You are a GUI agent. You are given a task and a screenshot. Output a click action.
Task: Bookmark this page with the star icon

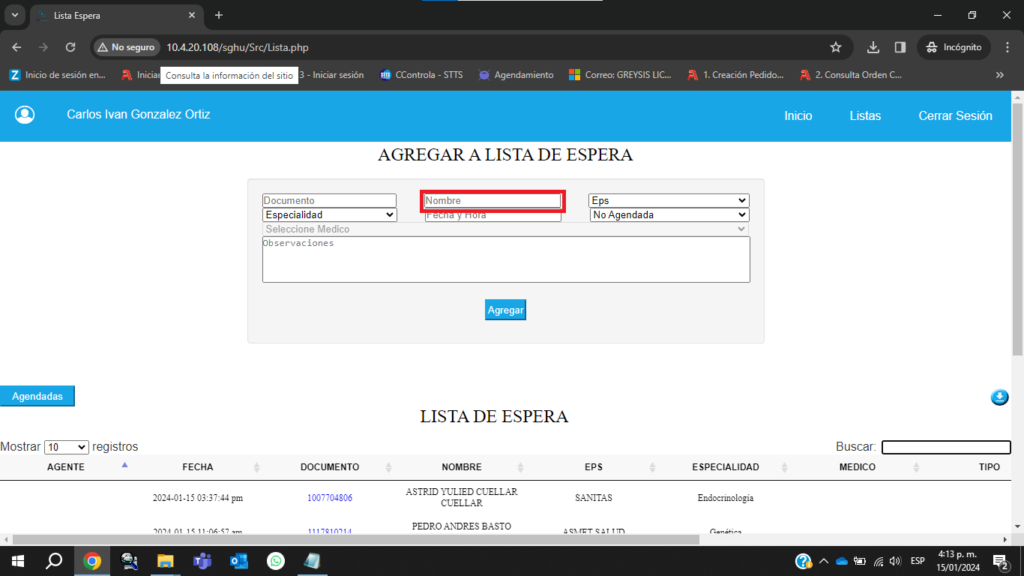tap(836, 47)
